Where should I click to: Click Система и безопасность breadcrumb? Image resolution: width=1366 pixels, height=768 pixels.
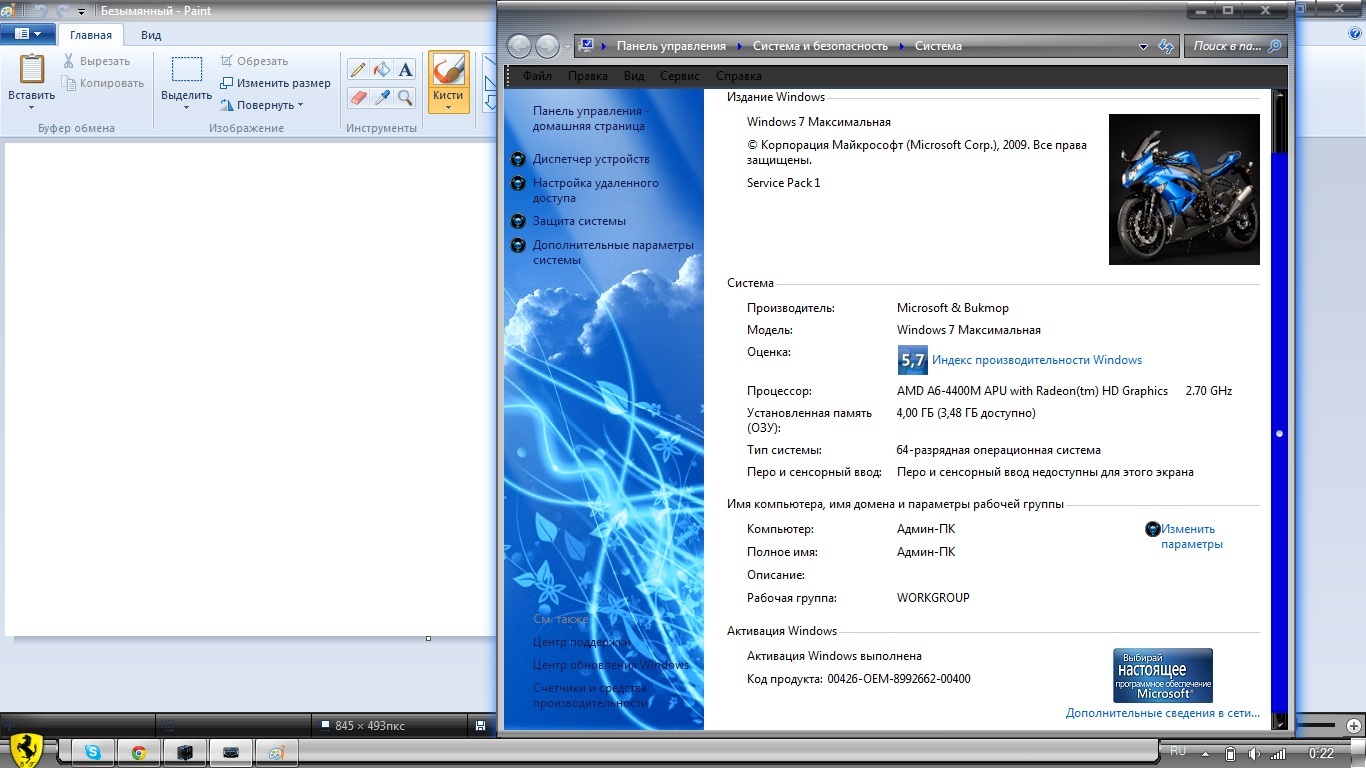tap(820, 46)
